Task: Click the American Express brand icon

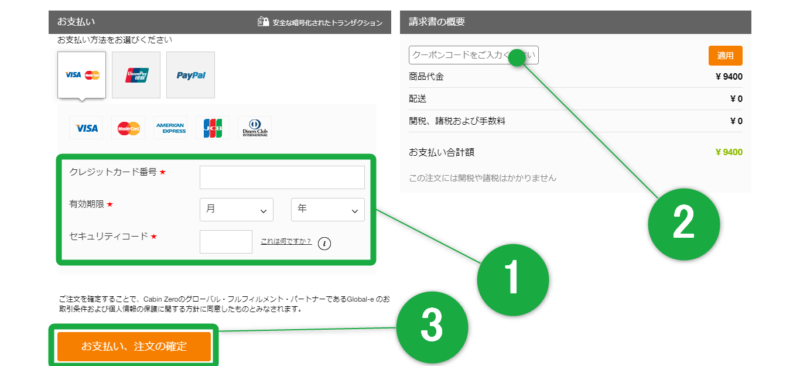Action: click(x=170, y=128)
